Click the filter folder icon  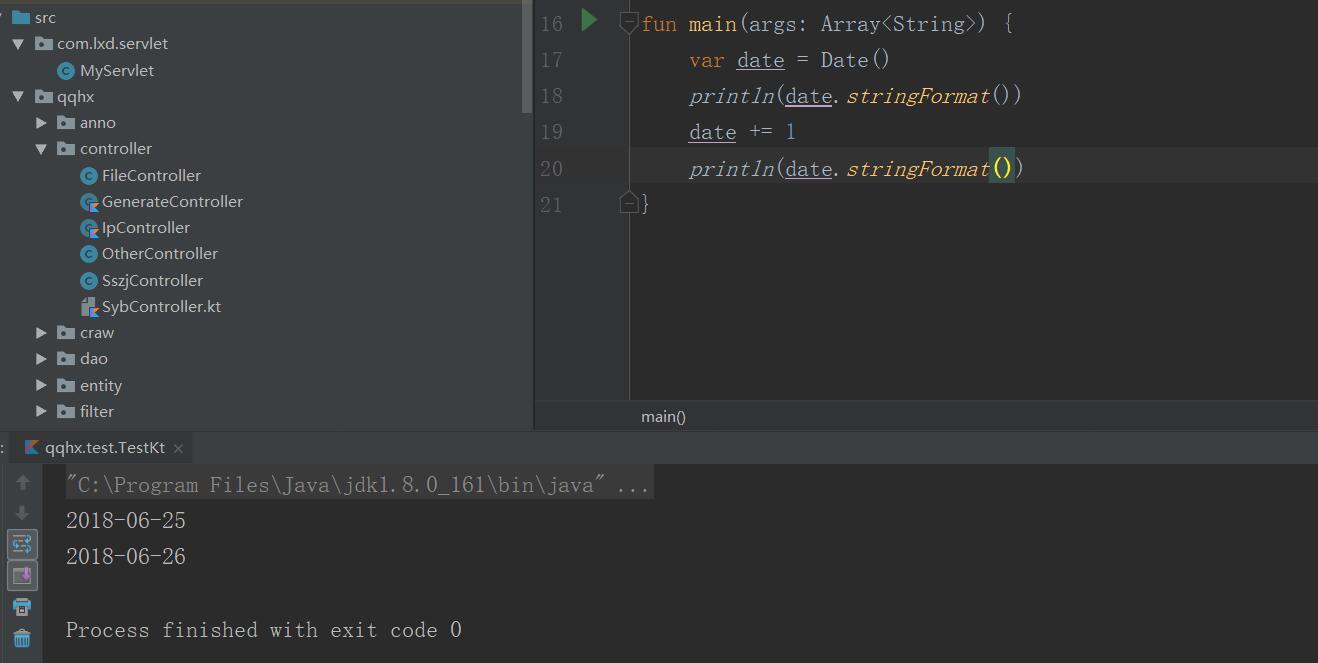[66, 411]
